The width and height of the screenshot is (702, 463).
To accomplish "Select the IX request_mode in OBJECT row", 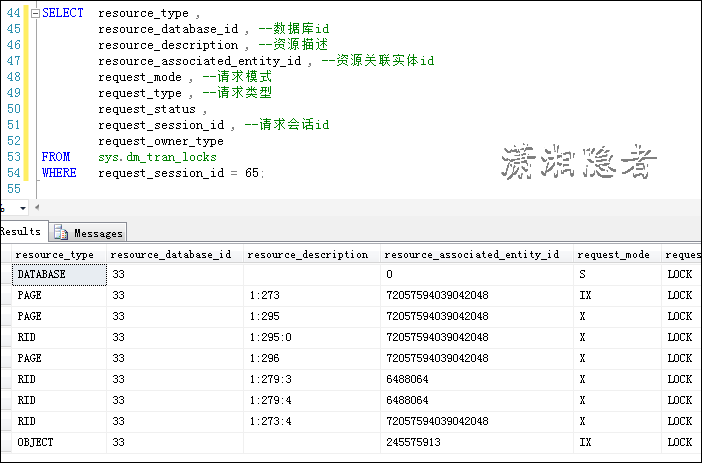I will [x=617, y=442].
